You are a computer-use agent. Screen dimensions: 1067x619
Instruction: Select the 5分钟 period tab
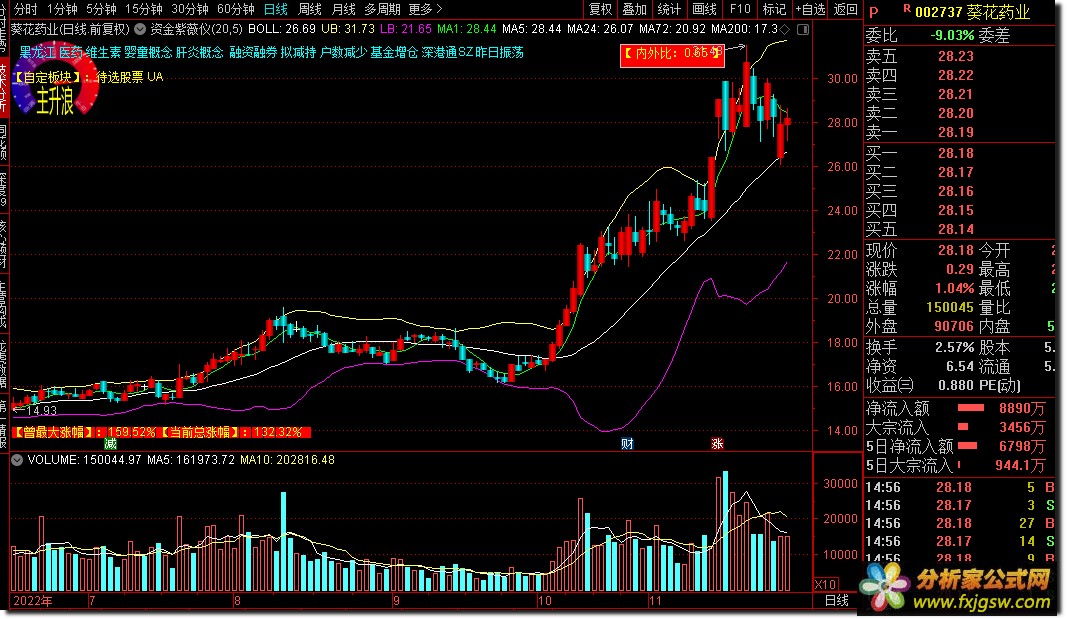point(101,9)
